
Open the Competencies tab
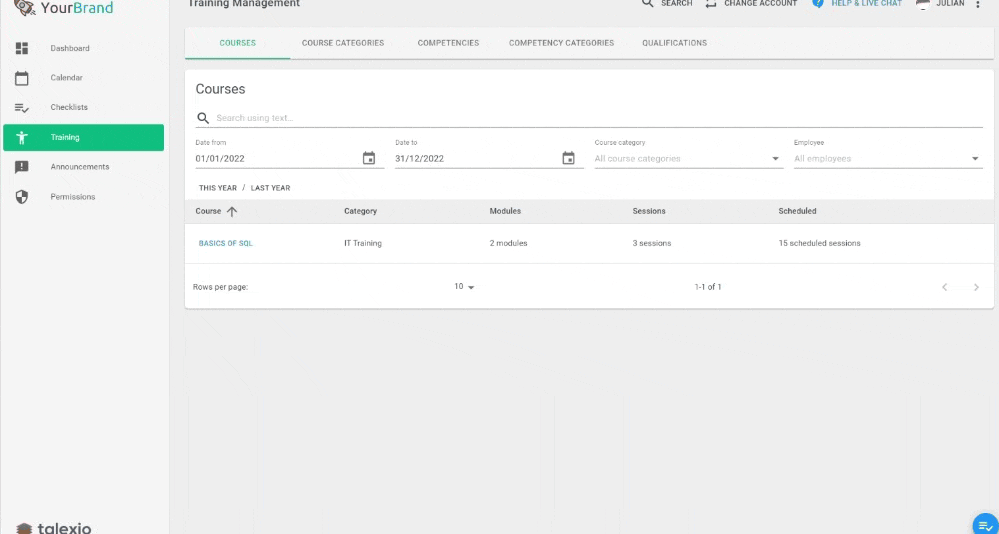click(x=449, y=43)
